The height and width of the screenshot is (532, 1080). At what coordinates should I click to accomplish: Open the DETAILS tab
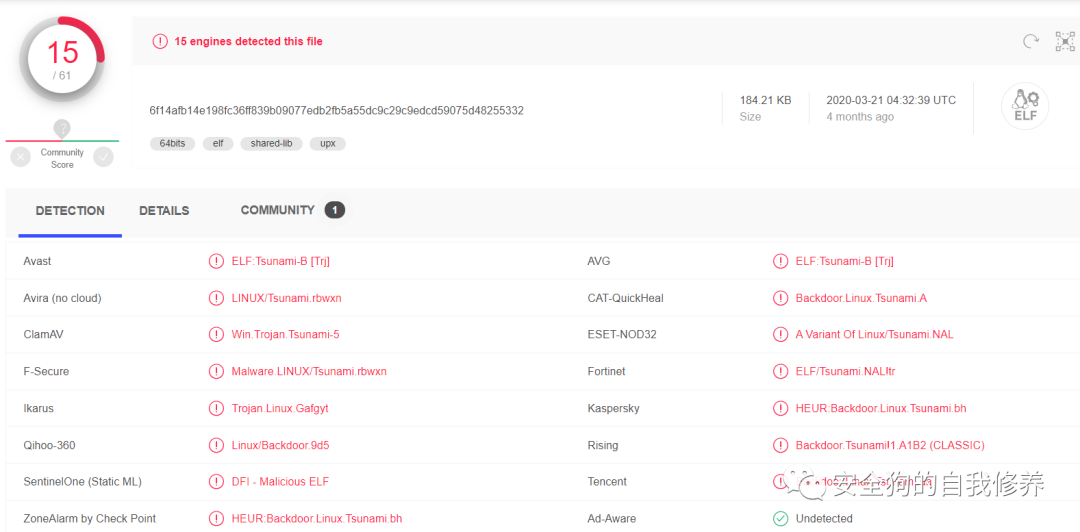[164, 211]
